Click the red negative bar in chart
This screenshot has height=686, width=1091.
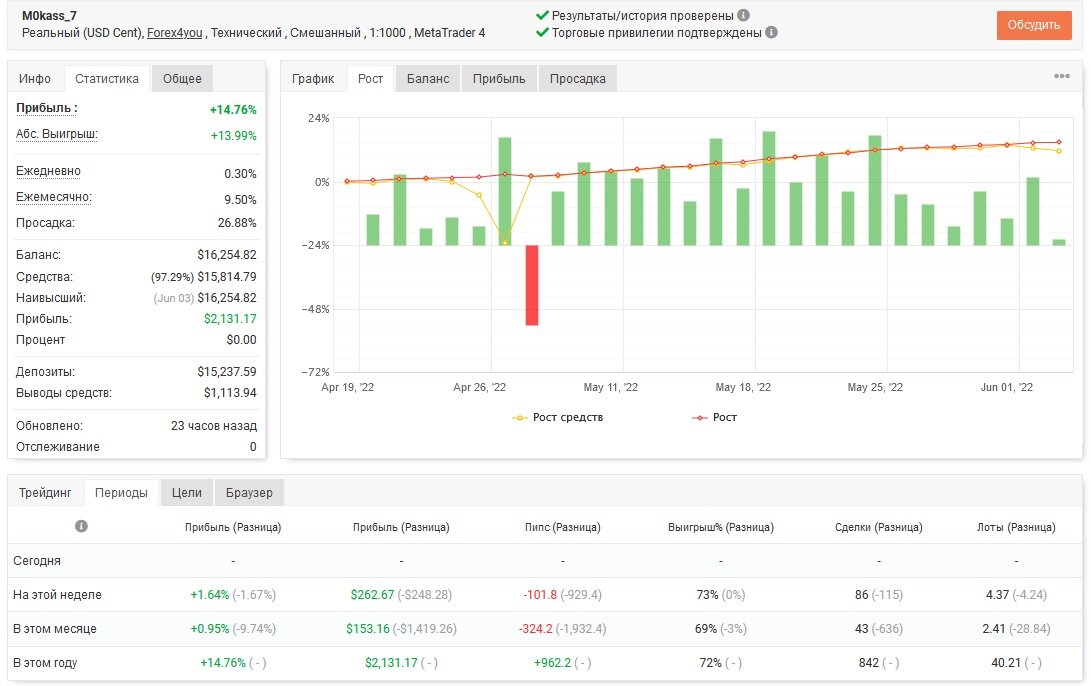pyautogui.click(x=532, y=285)
